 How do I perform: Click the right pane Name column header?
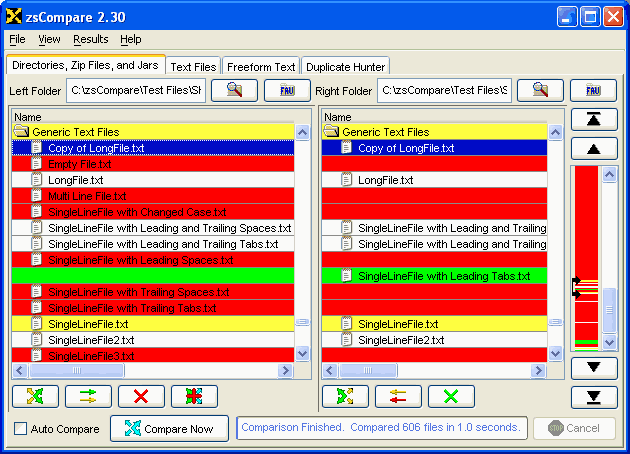(435, 117)
